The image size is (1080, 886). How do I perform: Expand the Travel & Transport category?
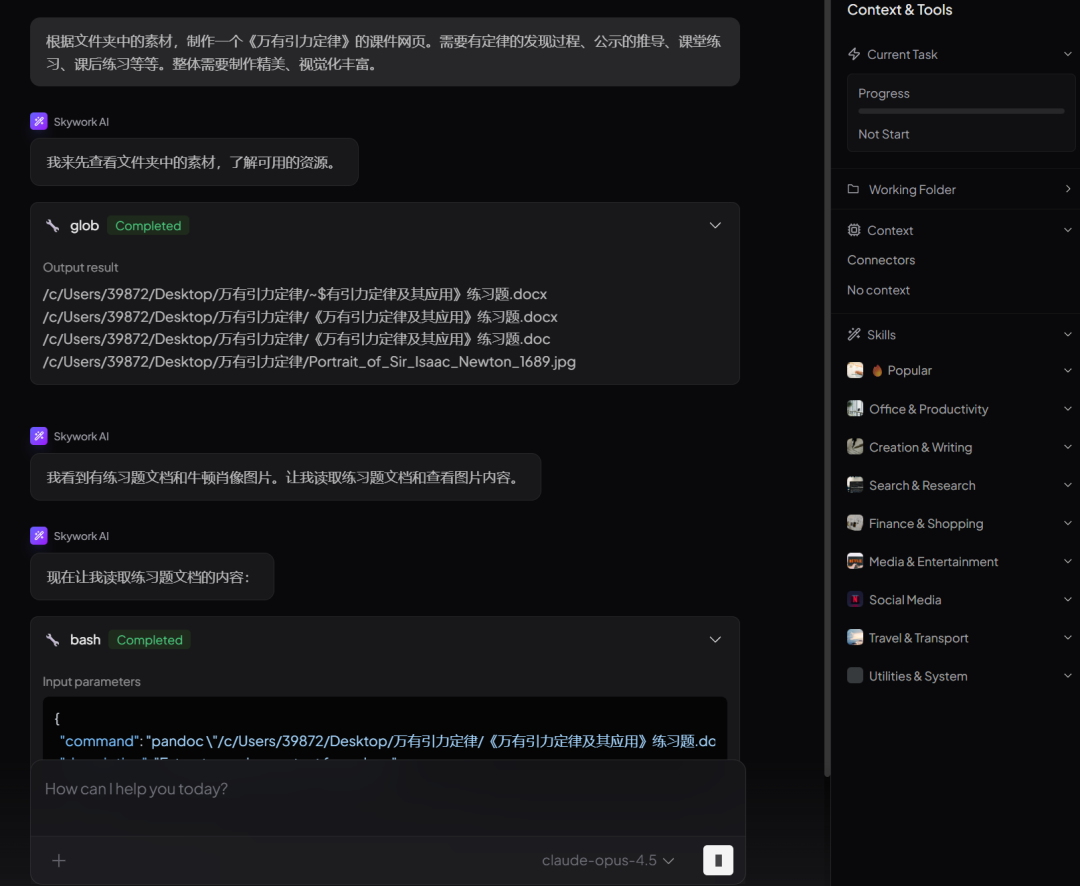(x=1067, y=638)
